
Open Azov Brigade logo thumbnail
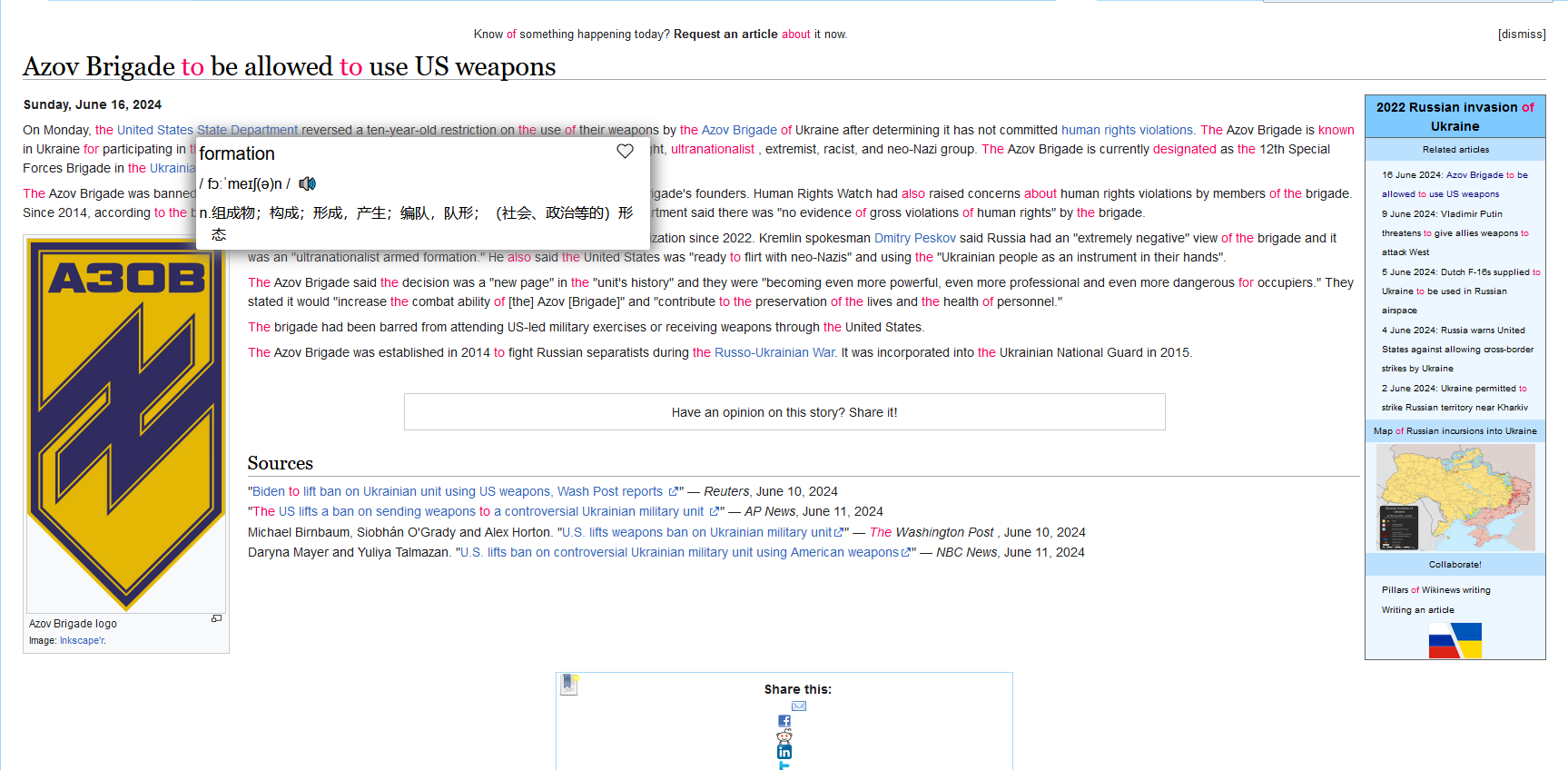coord(126,425)
